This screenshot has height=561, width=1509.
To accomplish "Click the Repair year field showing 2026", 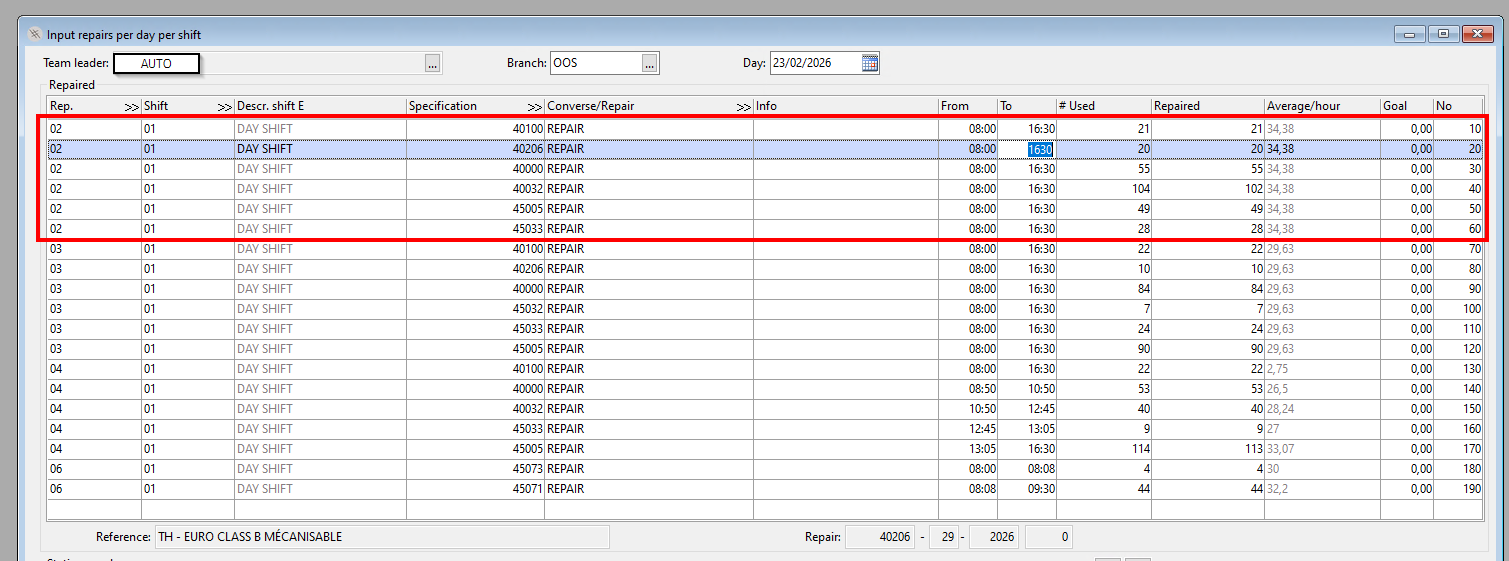I will pos(995,537).
